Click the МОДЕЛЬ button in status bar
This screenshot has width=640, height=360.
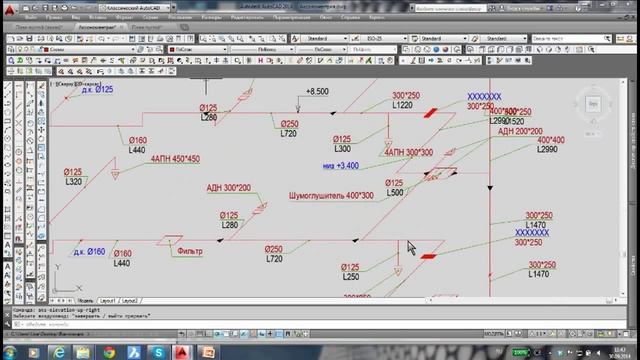click(494, 333)
